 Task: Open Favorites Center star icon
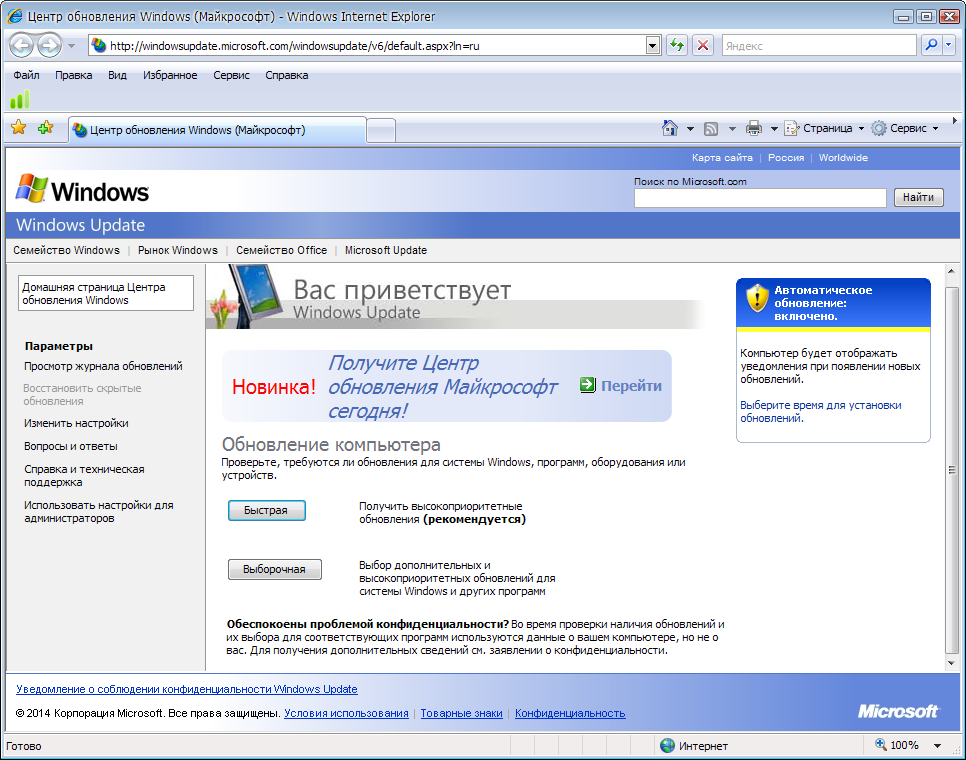19,127
